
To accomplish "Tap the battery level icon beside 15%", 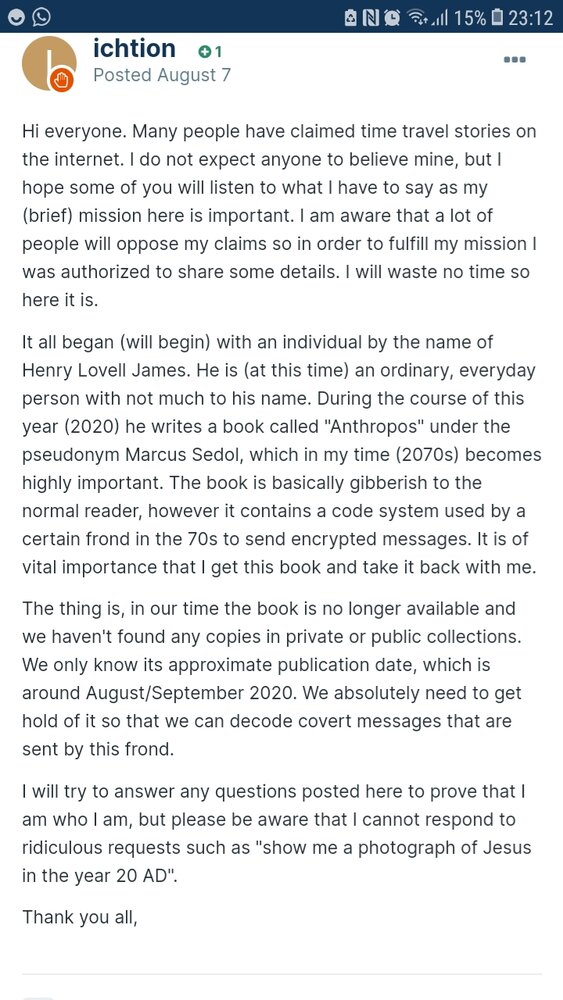I will 498,18.
